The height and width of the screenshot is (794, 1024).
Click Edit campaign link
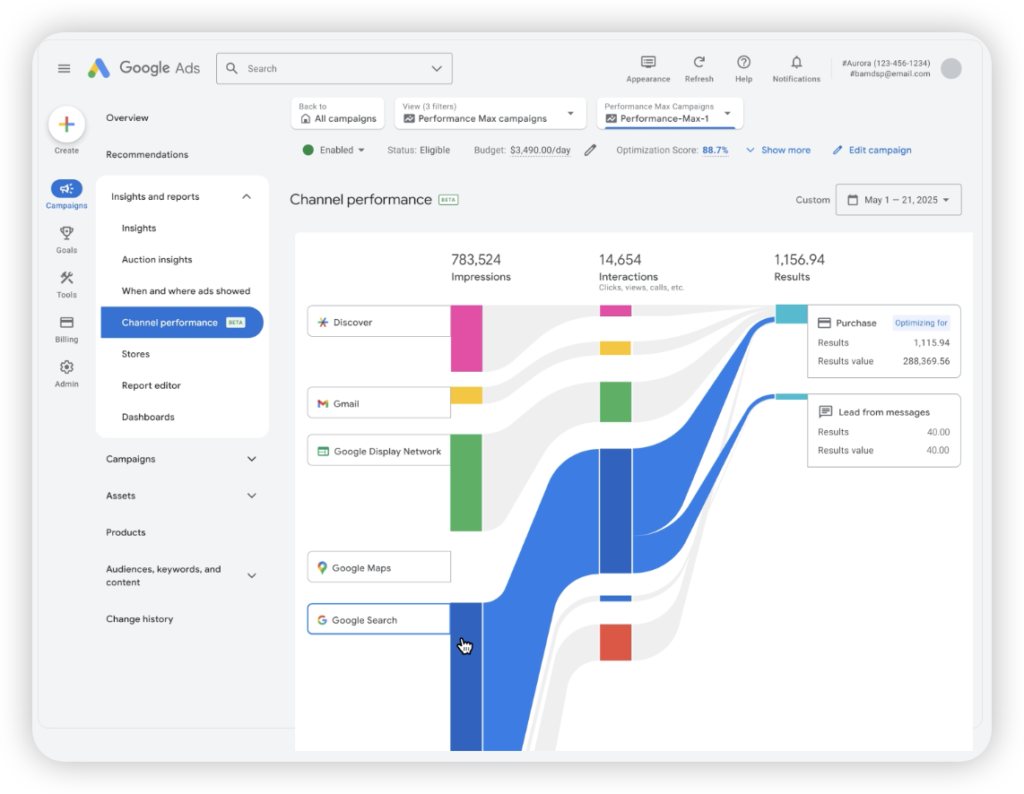tap(872, 150)
